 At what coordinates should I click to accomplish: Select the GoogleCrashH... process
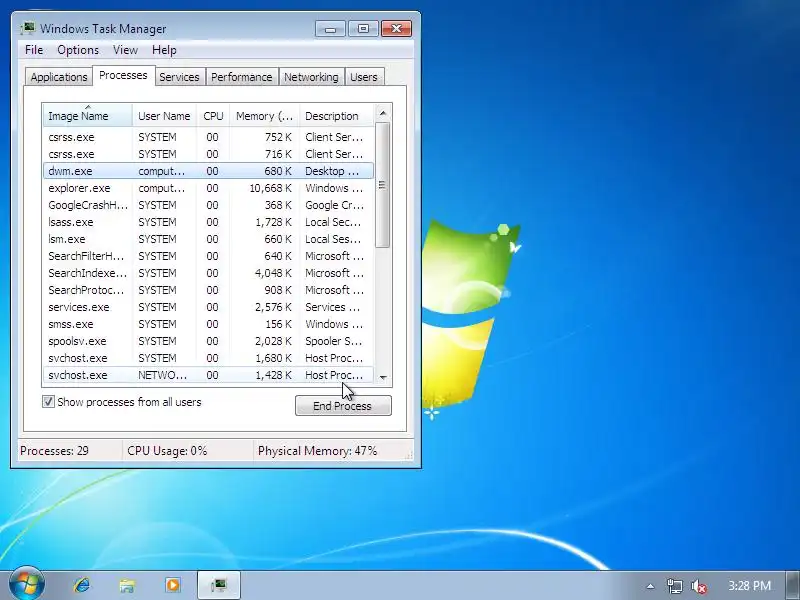(208, 205)
